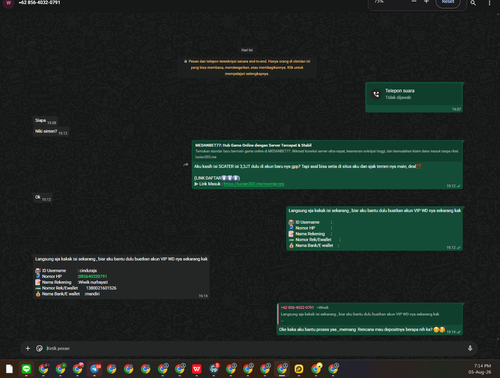Jump to quoted message in last reply

(369, 314)
